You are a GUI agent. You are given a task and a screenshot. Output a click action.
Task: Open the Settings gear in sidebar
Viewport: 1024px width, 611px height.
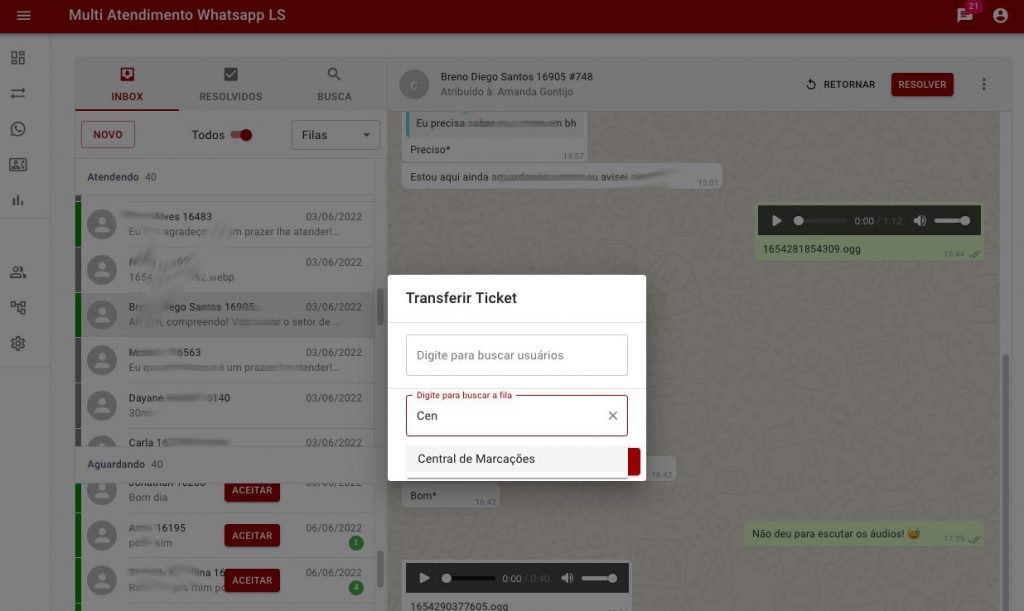(x=18, y=343)
